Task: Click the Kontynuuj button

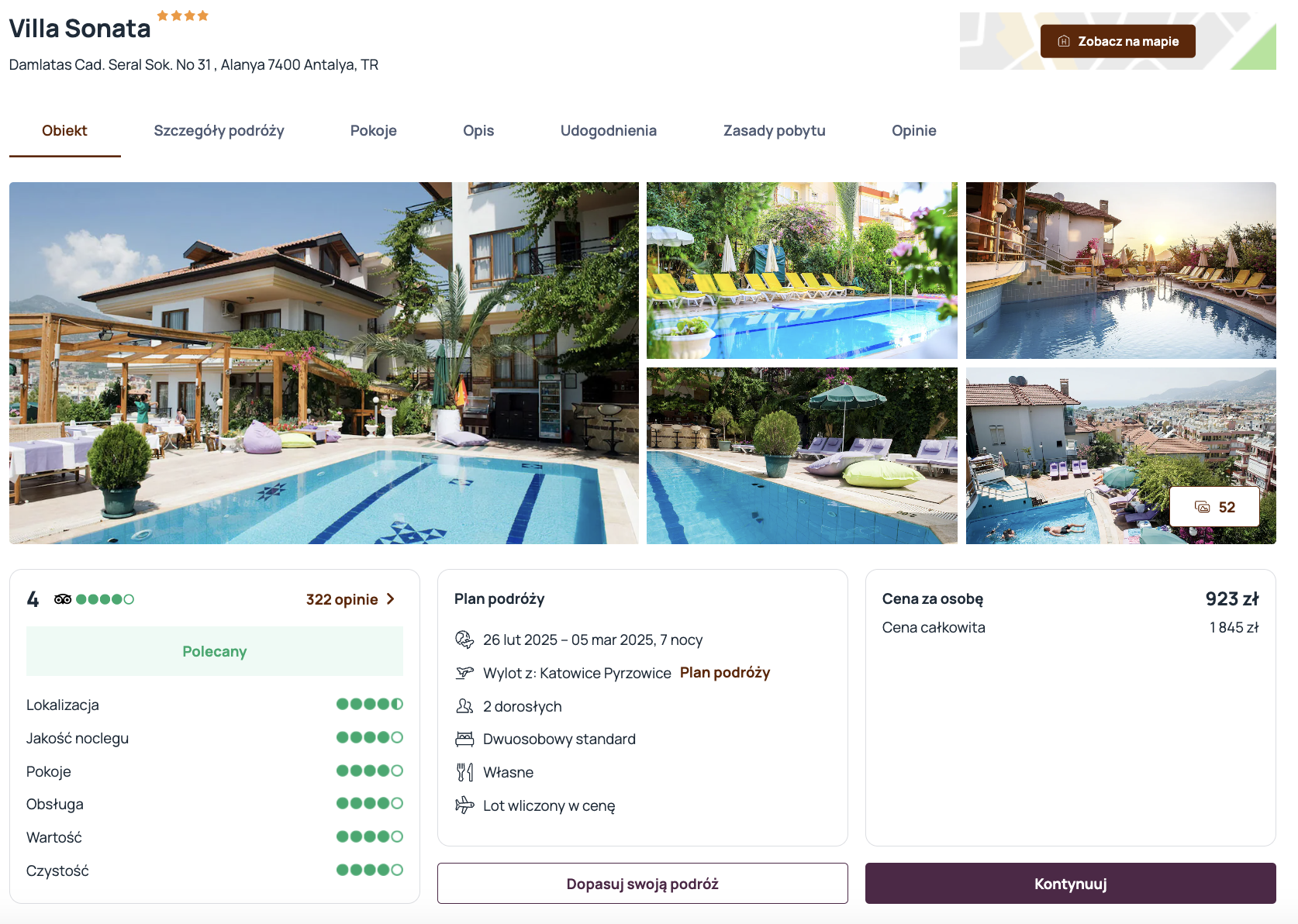Action: pos(1071,884)
